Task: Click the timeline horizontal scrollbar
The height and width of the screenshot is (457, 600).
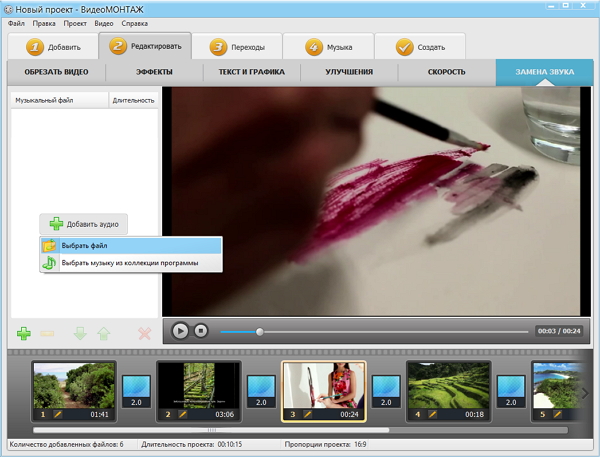Action: click(211, 430)
